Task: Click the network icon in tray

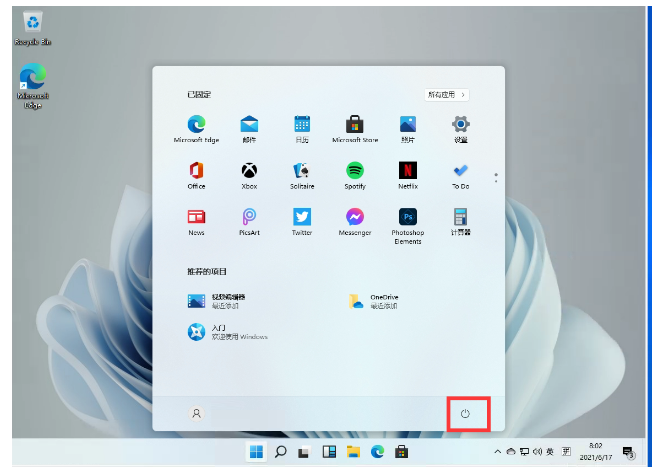Action: click(x=524, y=452)
